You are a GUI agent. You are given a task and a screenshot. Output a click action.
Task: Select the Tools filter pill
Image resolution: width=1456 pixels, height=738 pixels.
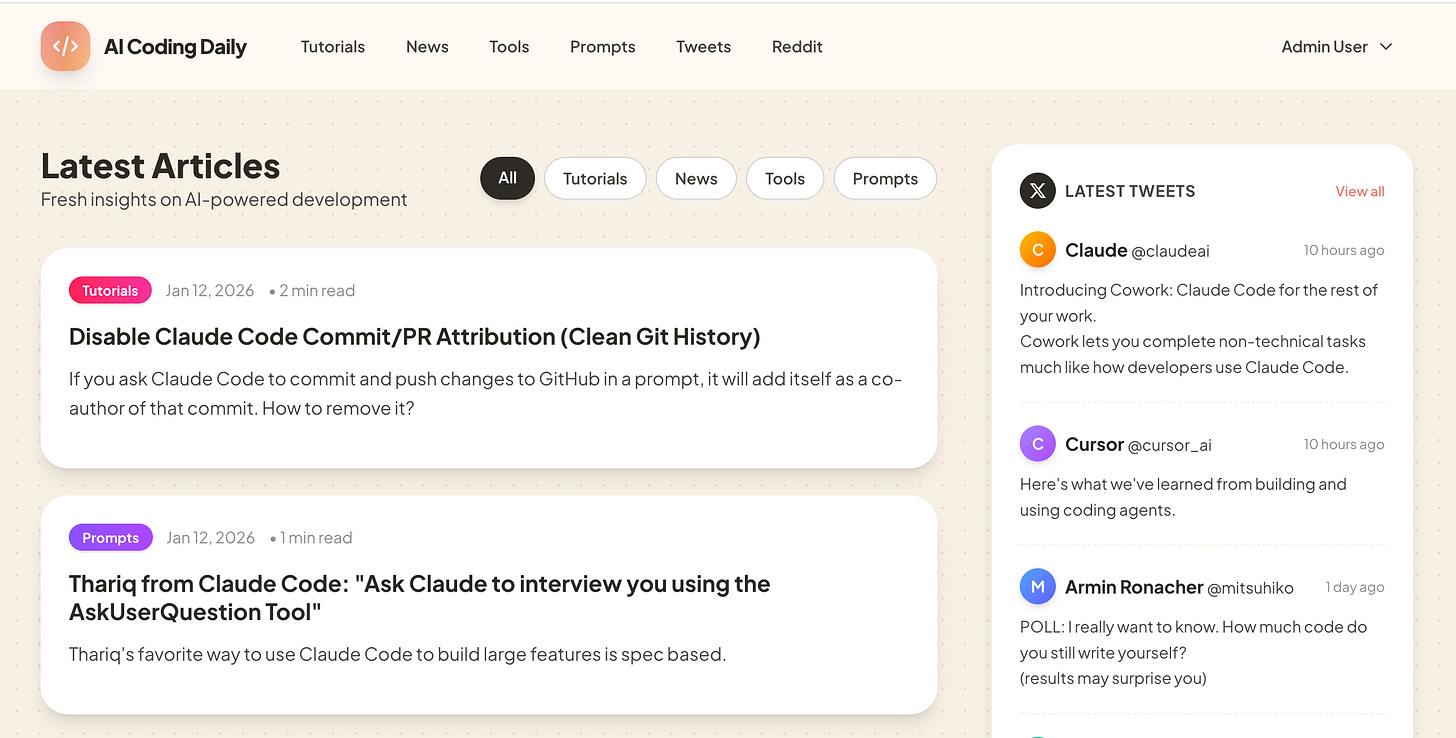click(785, 178)
